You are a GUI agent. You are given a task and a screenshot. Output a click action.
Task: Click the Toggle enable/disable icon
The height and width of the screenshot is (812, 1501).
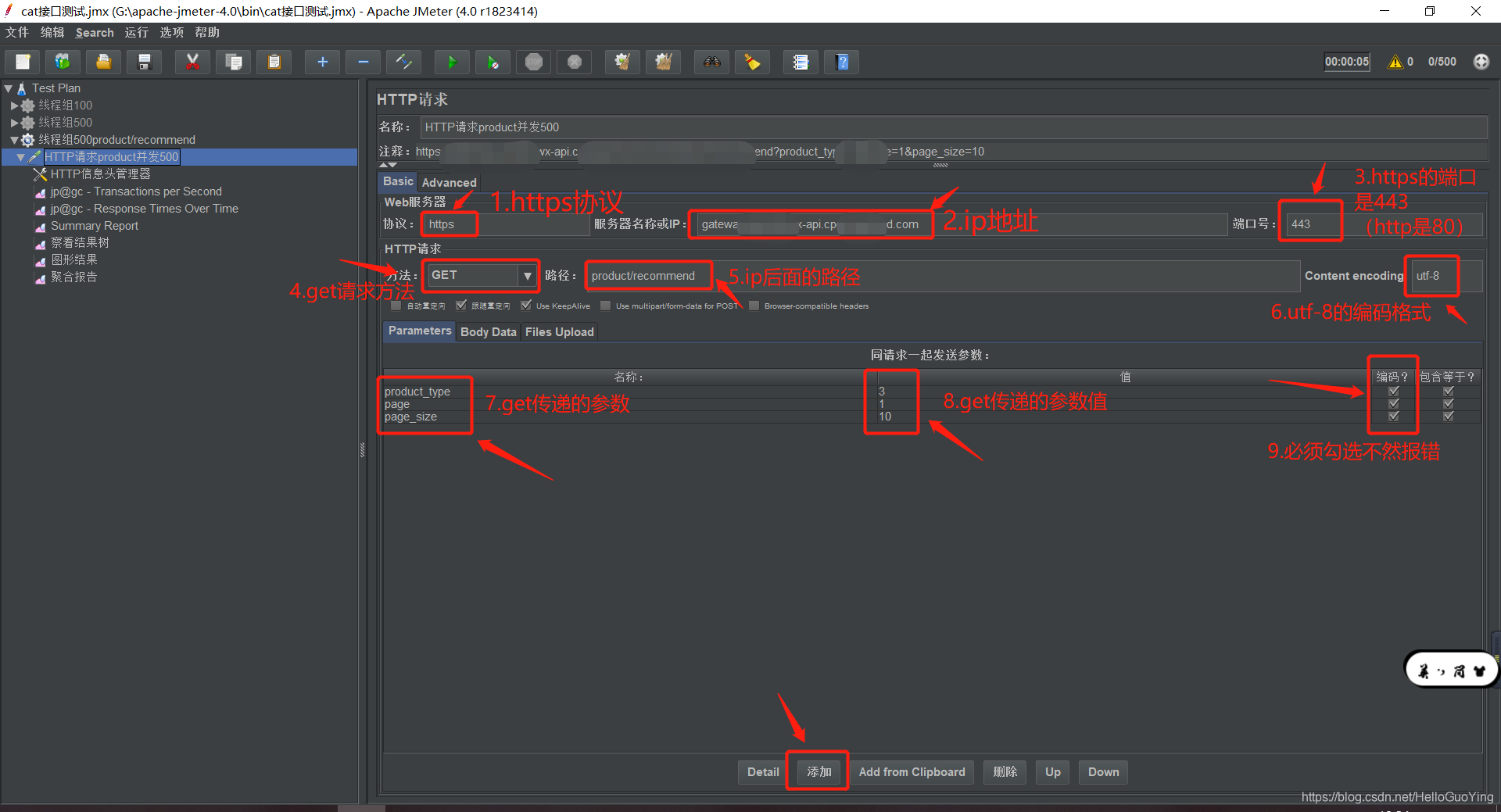(x=403, y=62)
